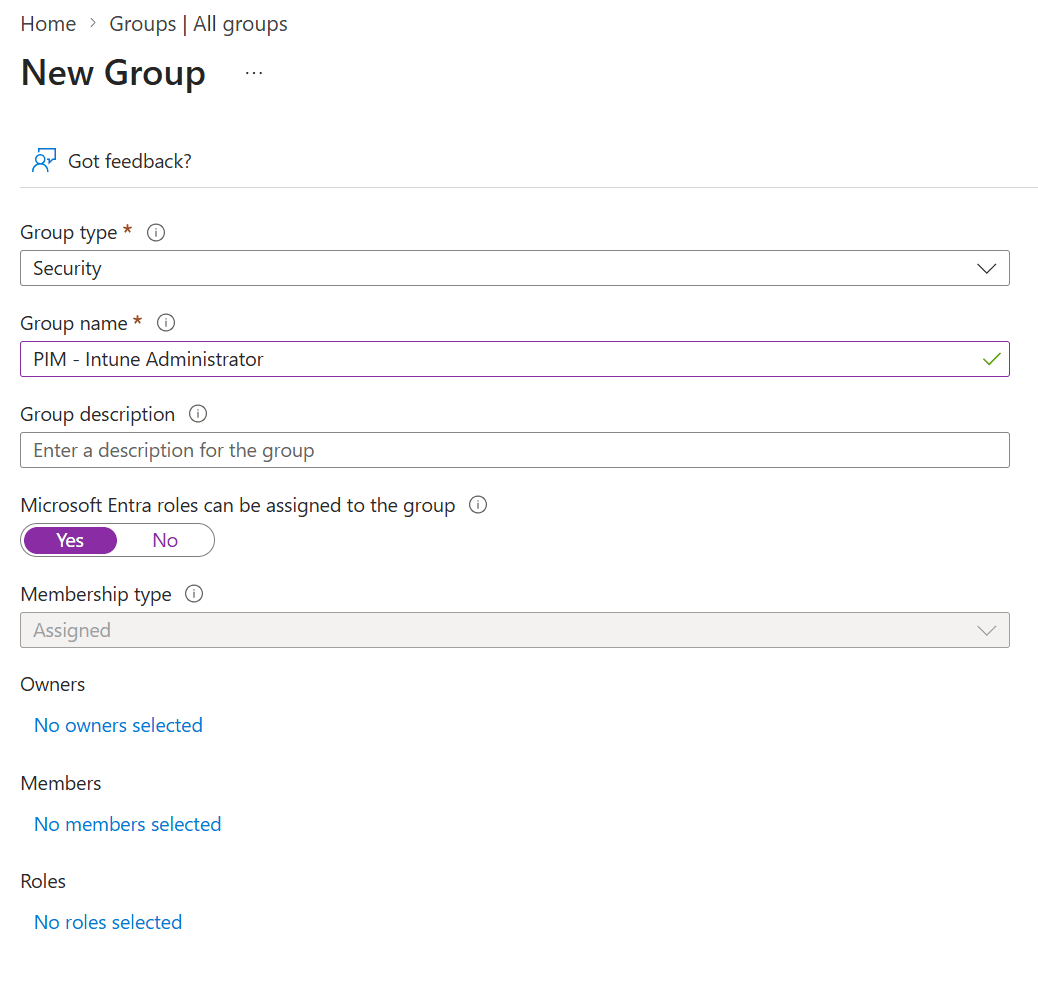Screen dimensions: 1038x982
Task: Click No owners selected link
Action: (x=118, y=725)
